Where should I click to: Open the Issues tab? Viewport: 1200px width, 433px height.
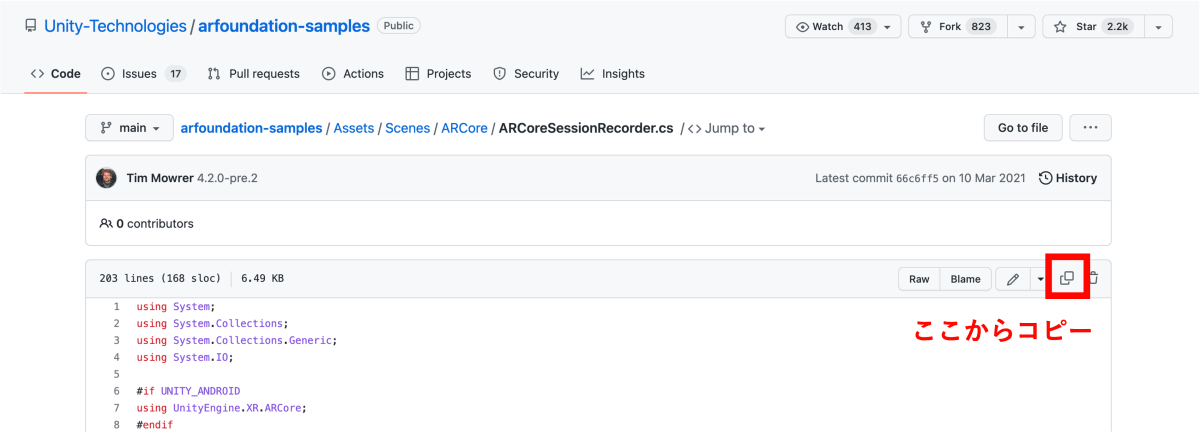coord(144,74)
